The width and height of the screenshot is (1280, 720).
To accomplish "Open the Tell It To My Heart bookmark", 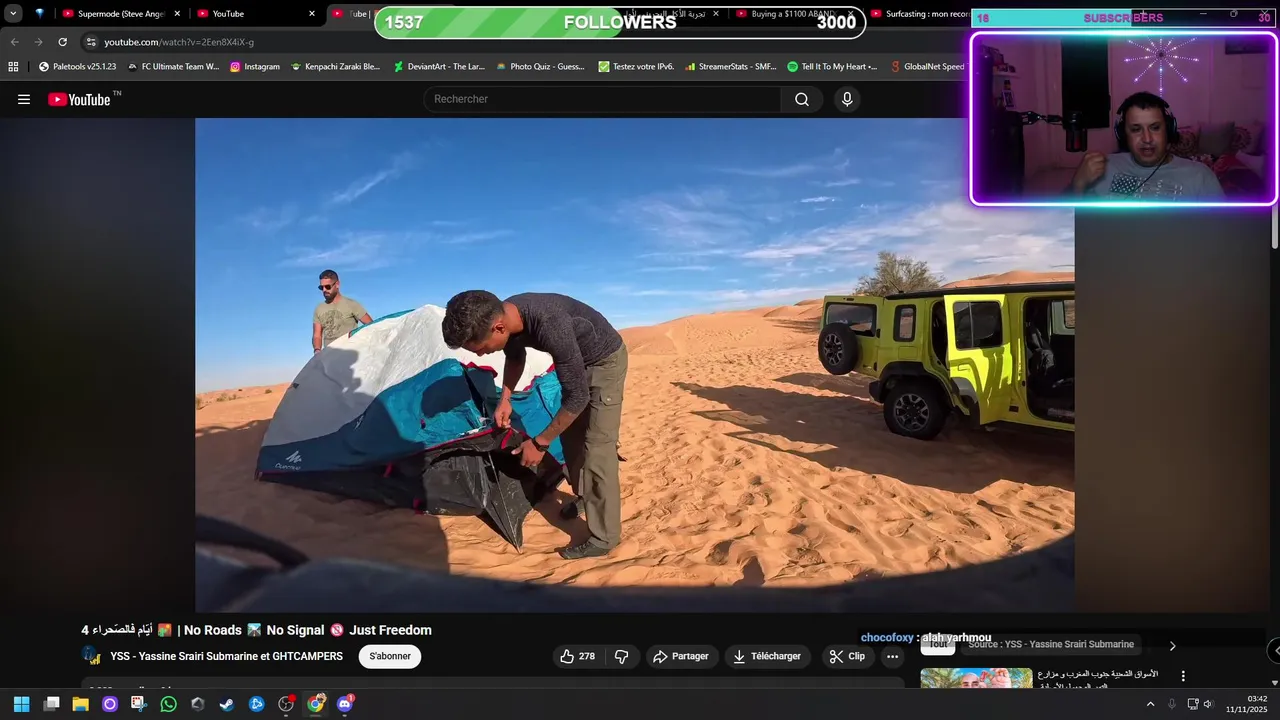I will tap(832, 67).
